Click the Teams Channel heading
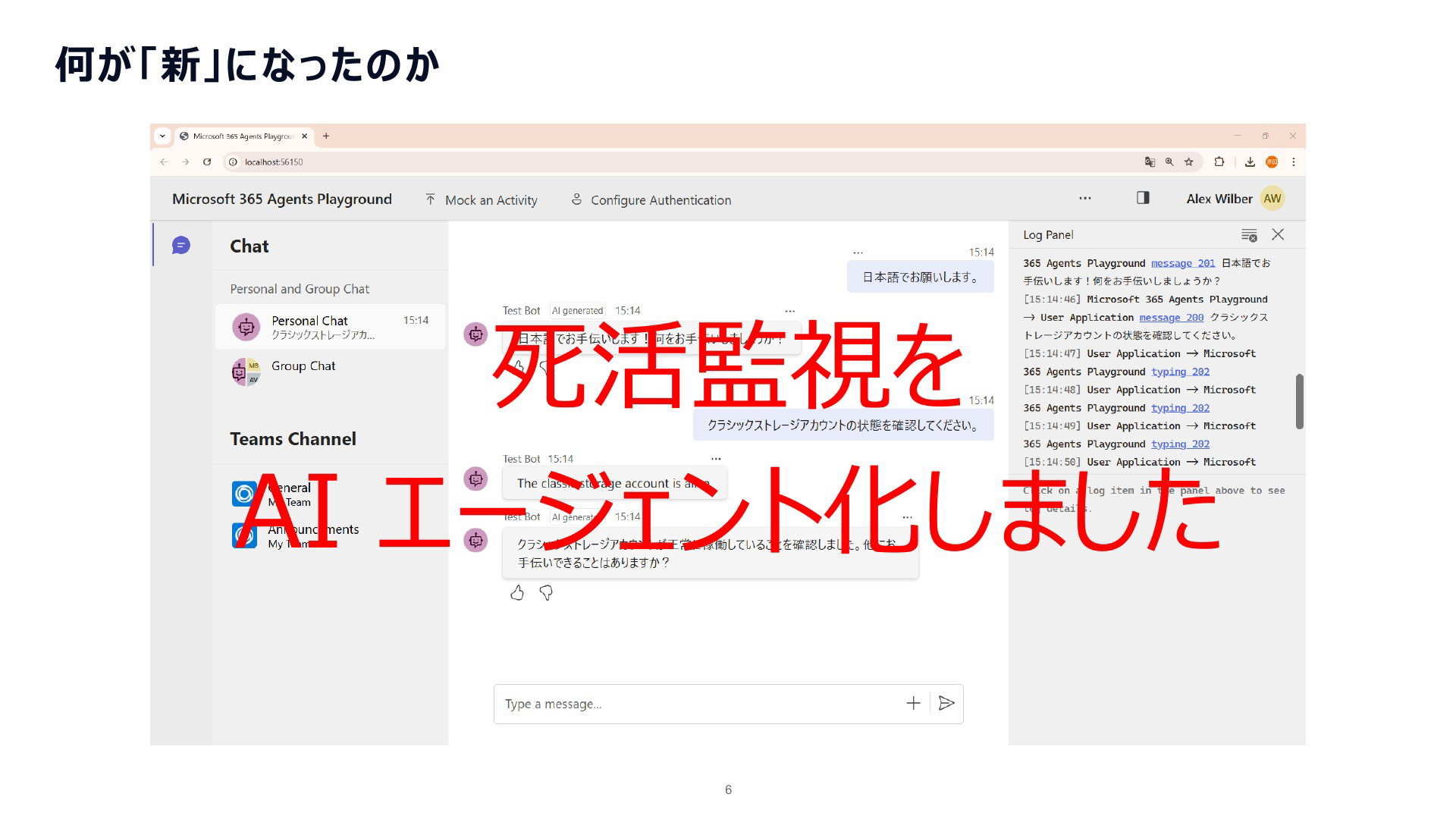 click(293, 439)
